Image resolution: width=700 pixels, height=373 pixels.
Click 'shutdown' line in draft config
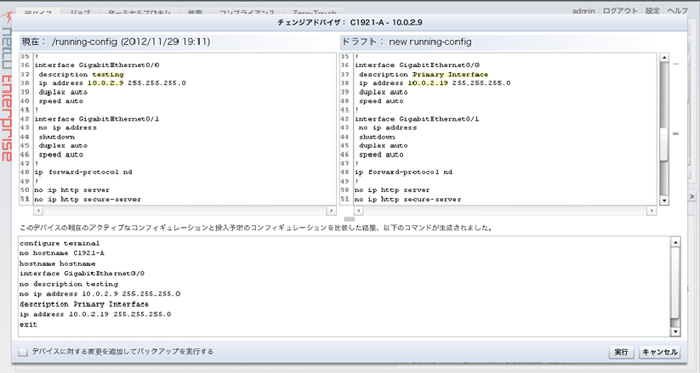pyautogui.click(x=377, y=137)
